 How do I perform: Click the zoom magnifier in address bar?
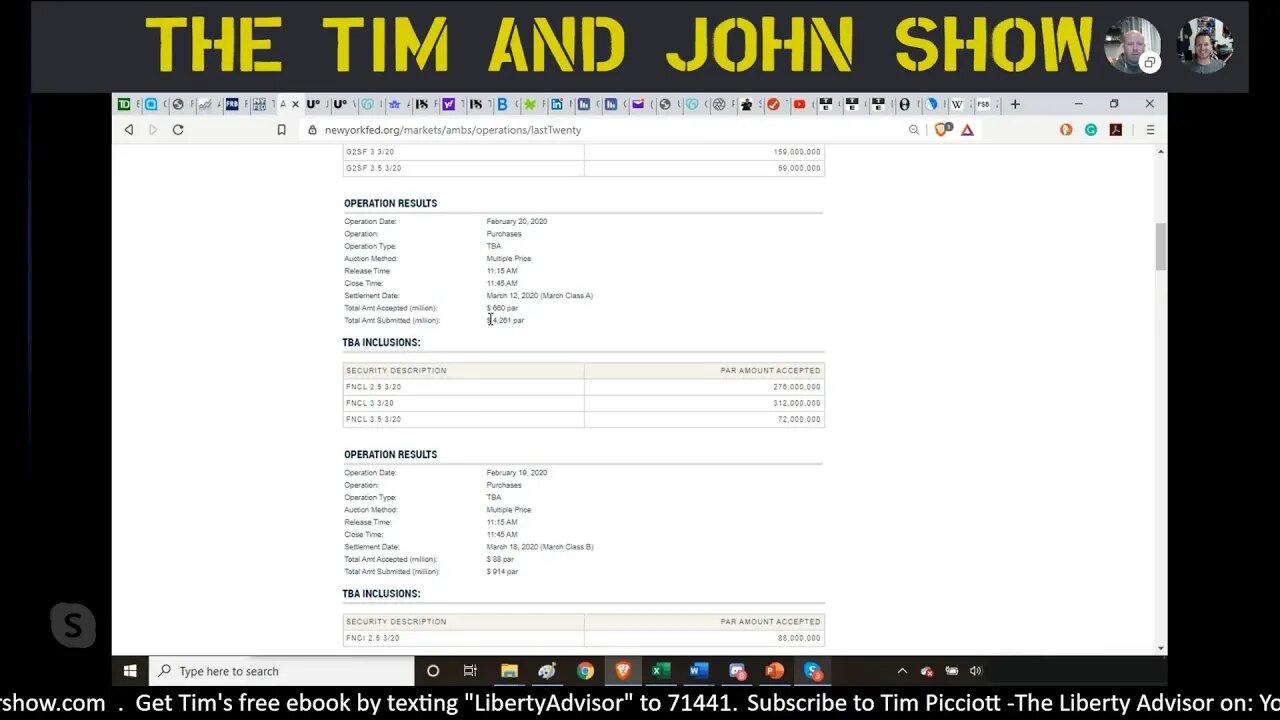[913, 130]
